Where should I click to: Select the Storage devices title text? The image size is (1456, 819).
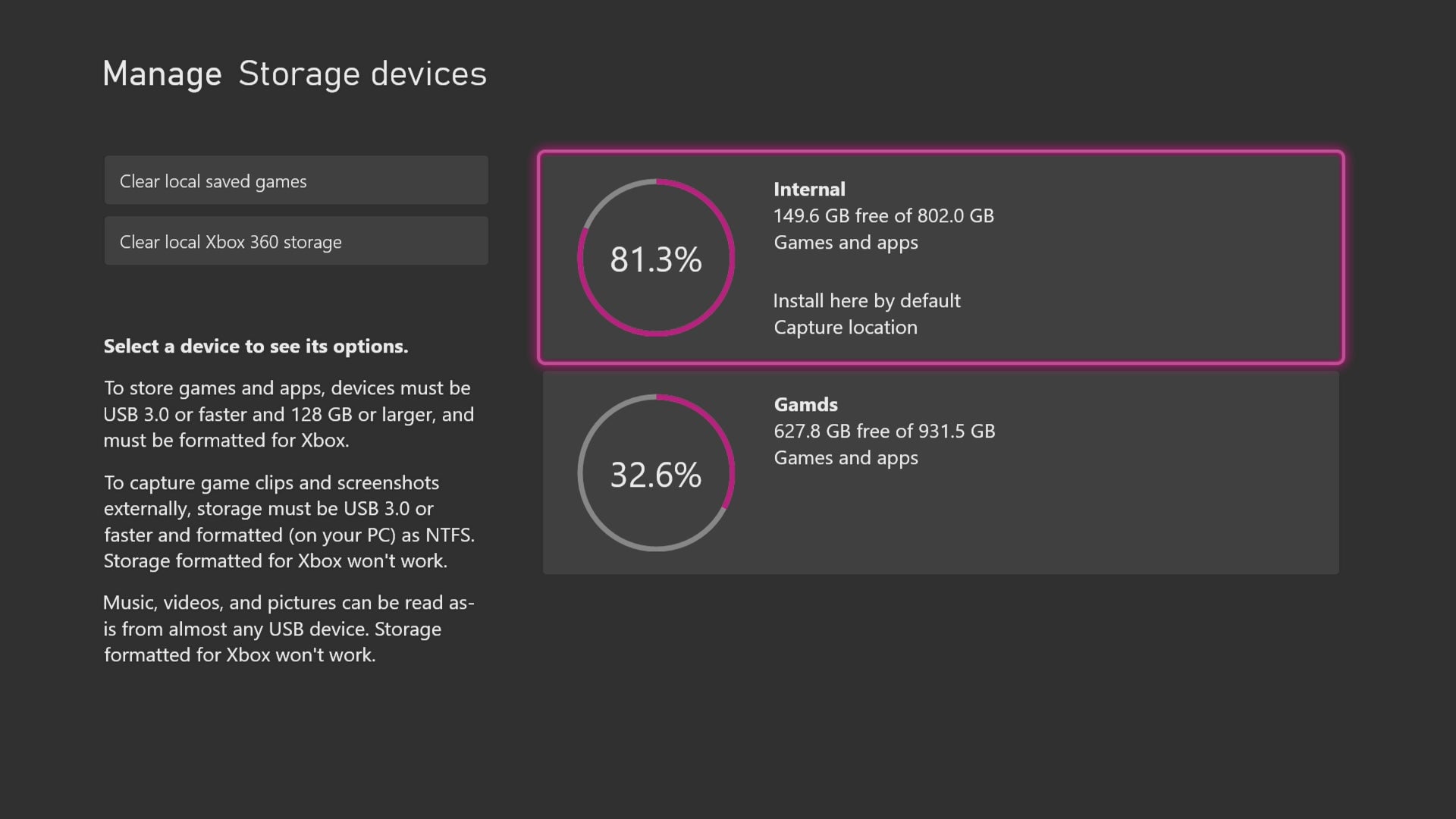pyautogui.click(x=361, y=73)
